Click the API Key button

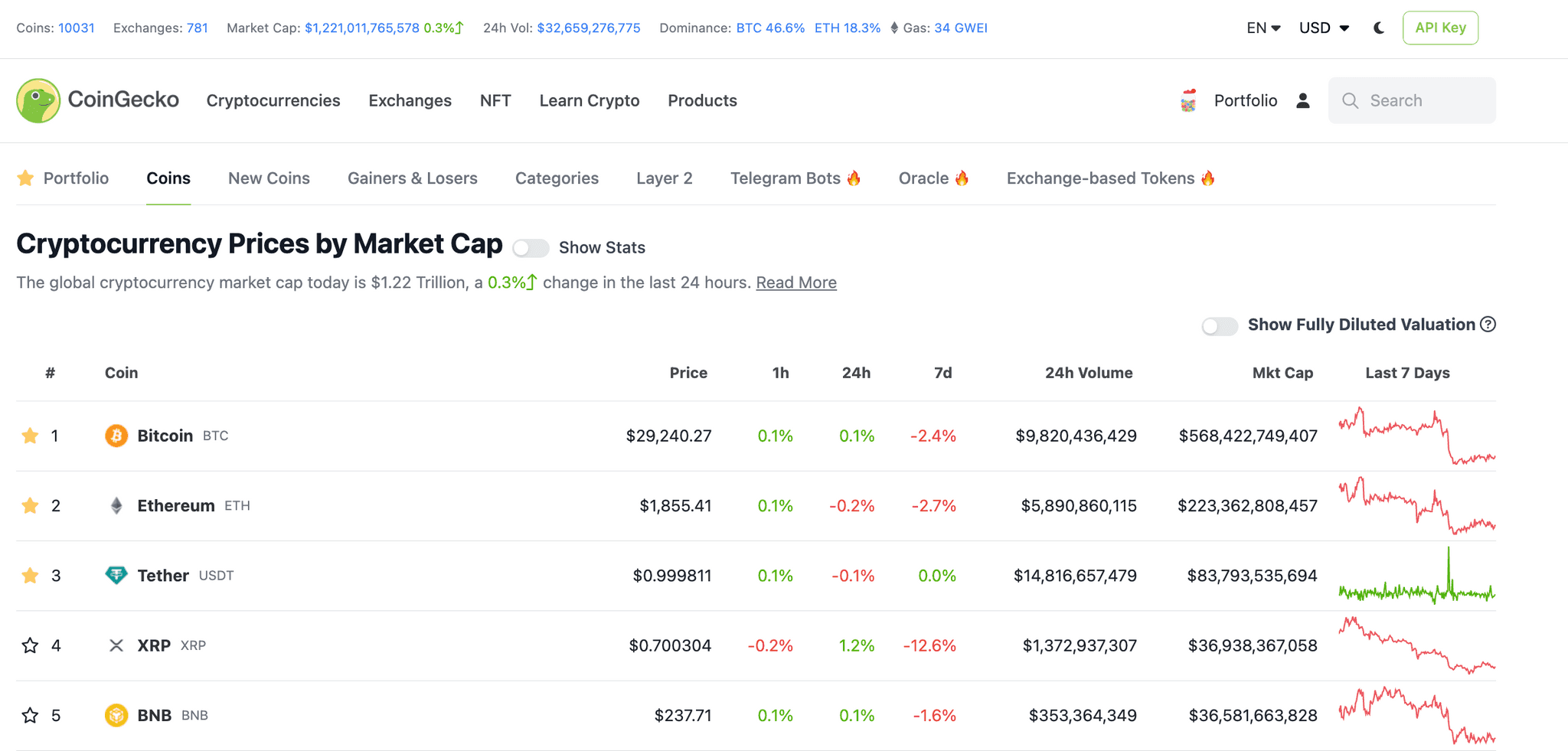(1440, 28)
